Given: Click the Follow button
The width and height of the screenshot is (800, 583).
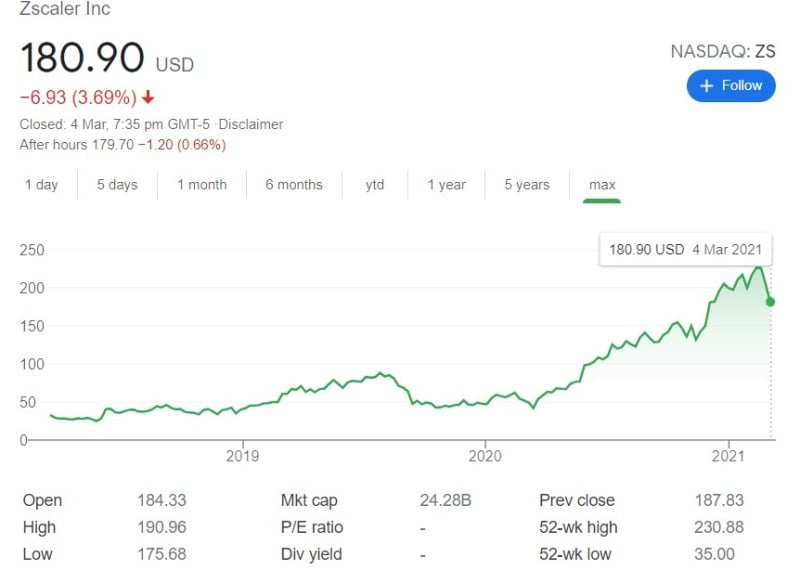Looking at the screenshot, I should click(731, 86).
